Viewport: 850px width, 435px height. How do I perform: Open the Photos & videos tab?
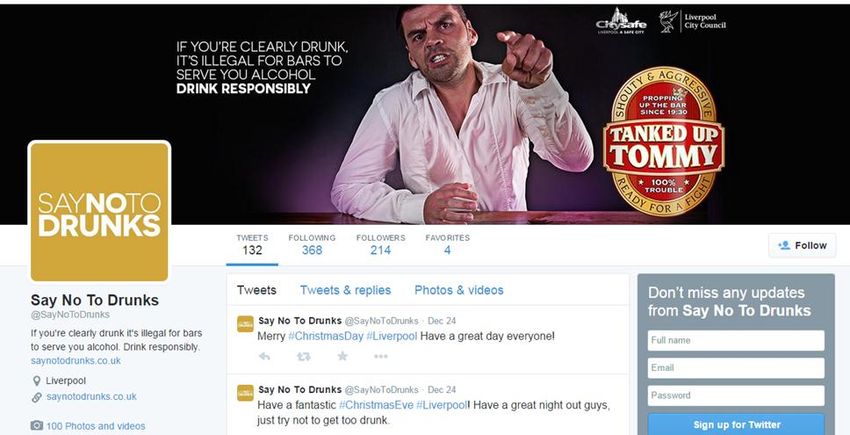click(x=459, y=290)
